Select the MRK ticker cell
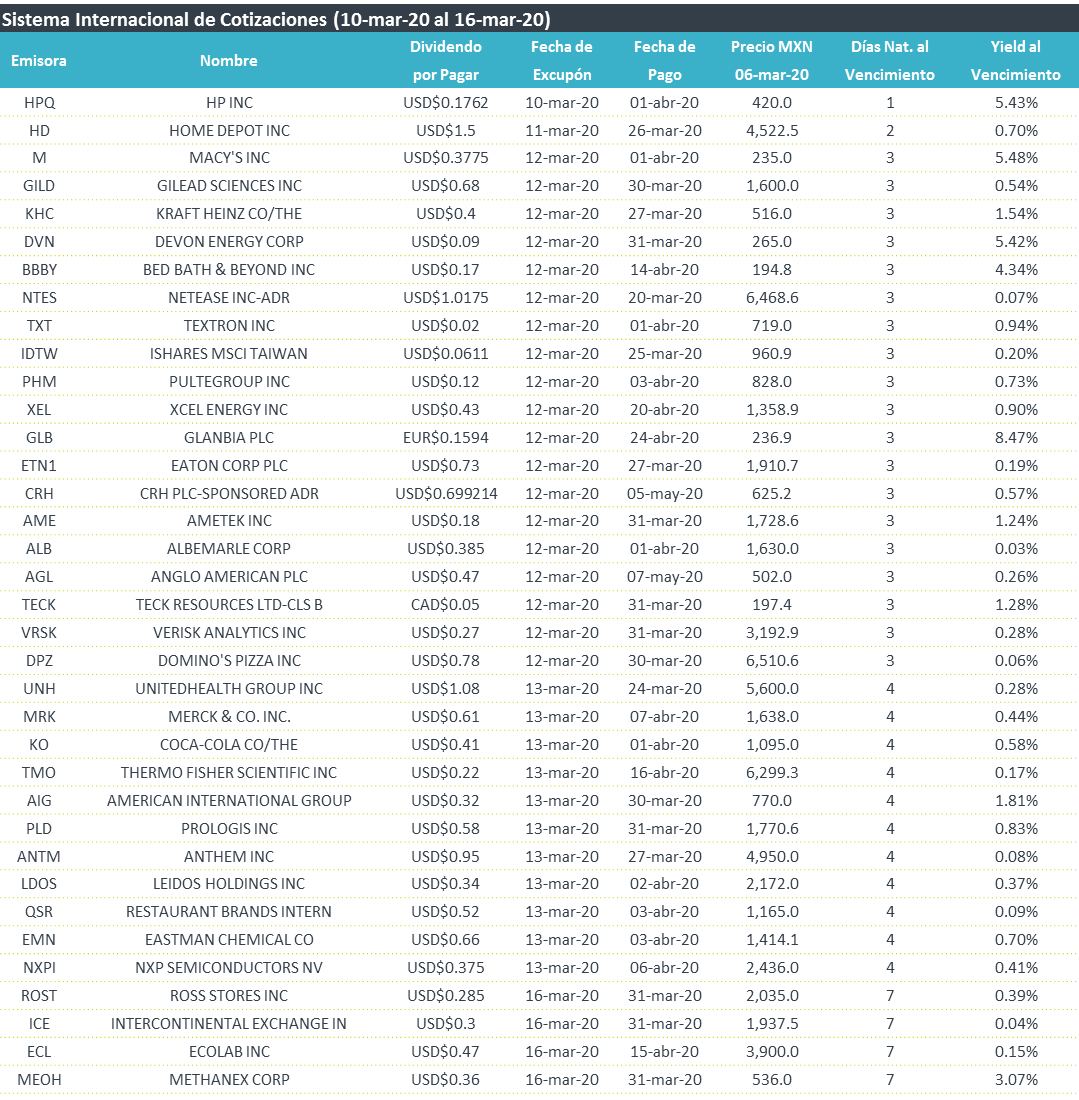This screenshot has width=1079, height=1100. point(39,717)
